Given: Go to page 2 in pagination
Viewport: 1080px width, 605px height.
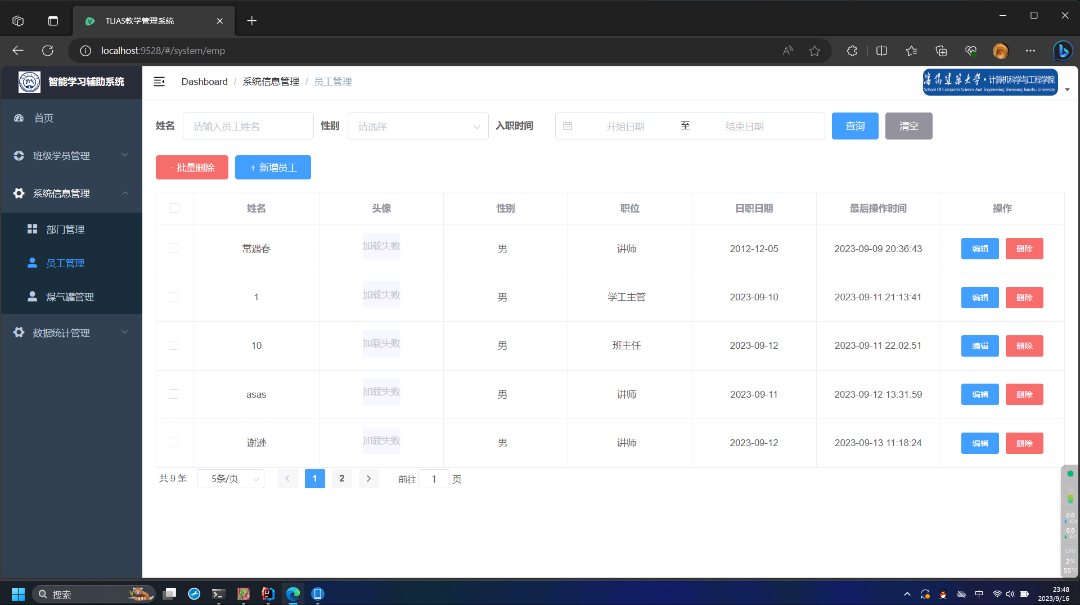Looking at the screenshot, I should 342,479.
